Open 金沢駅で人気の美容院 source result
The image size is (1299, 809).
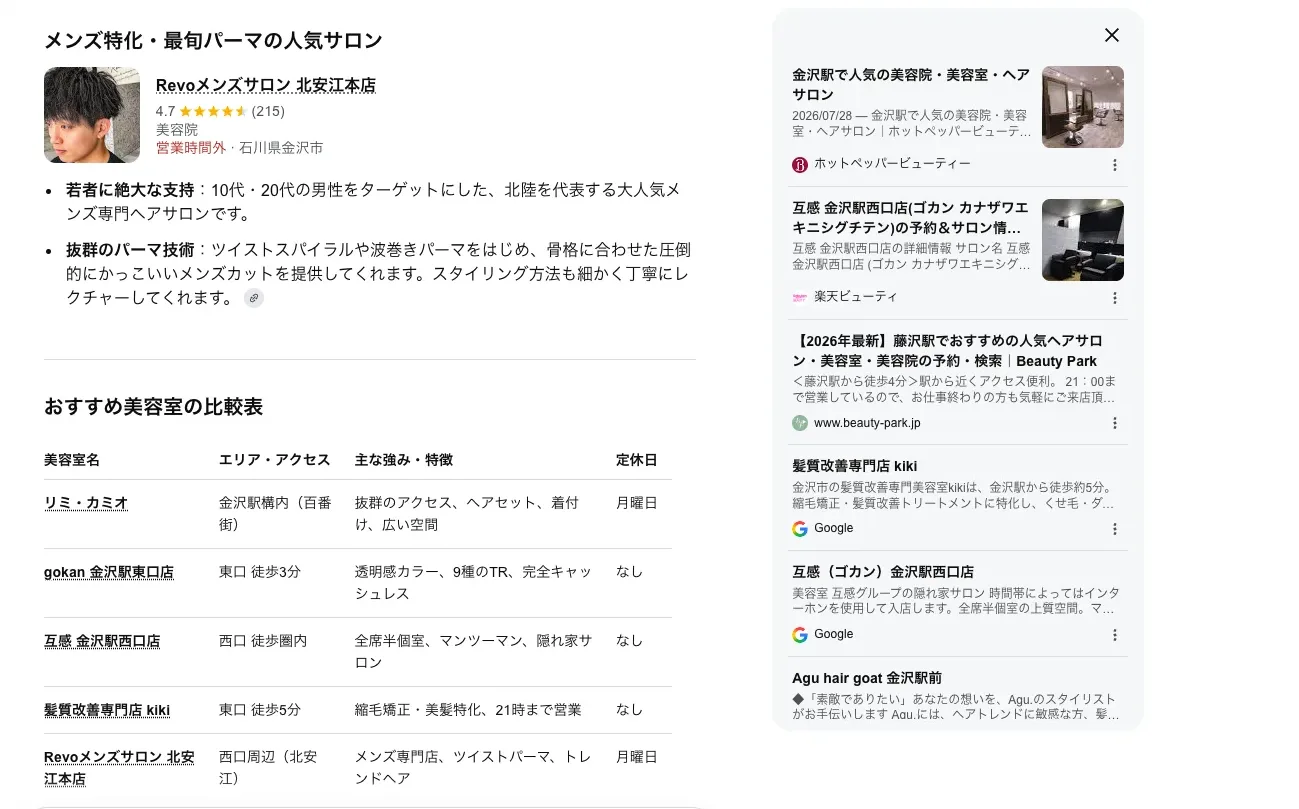(911, 85)
